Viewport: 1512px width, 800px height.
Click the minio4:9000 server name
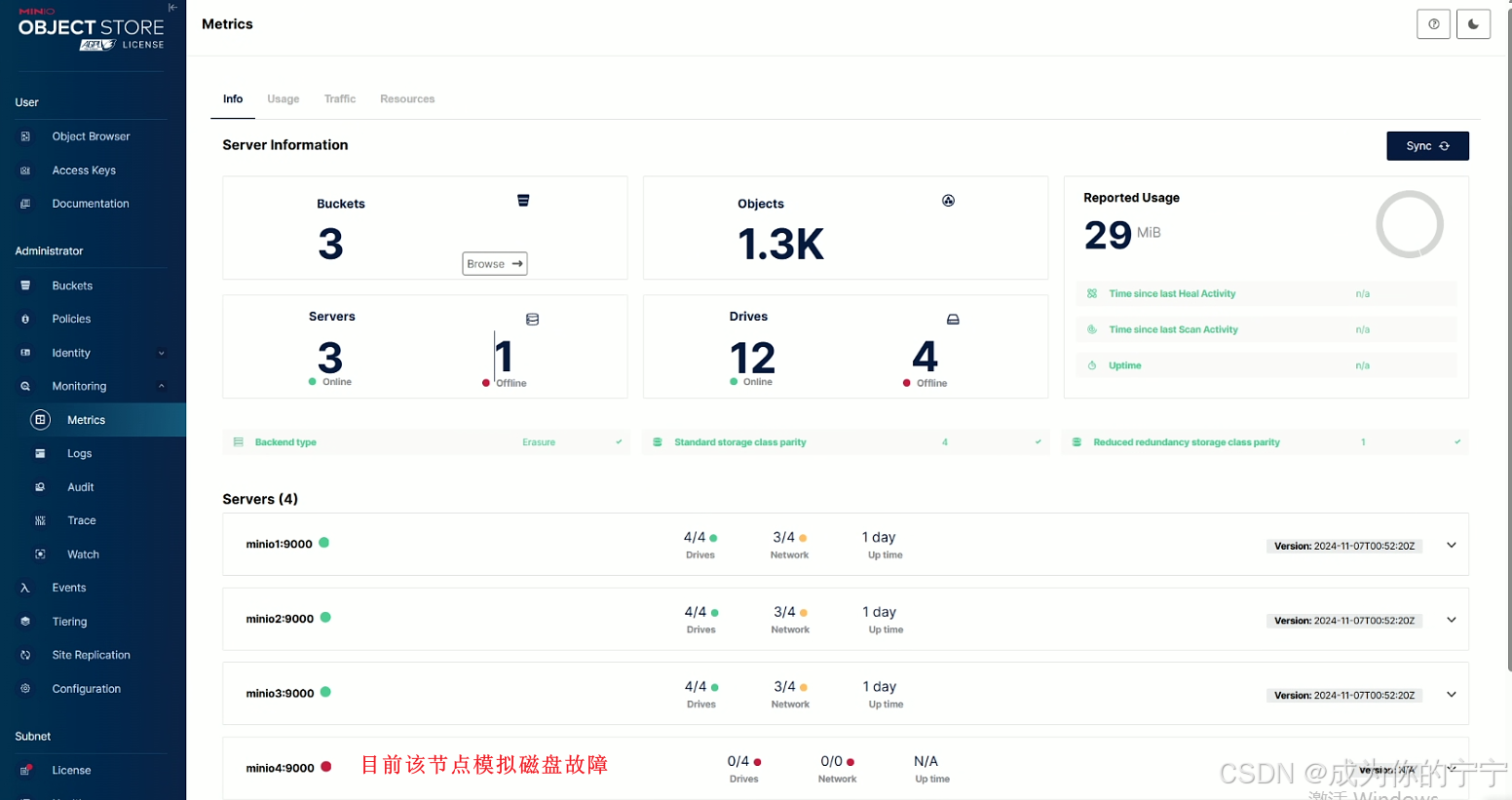280,769
